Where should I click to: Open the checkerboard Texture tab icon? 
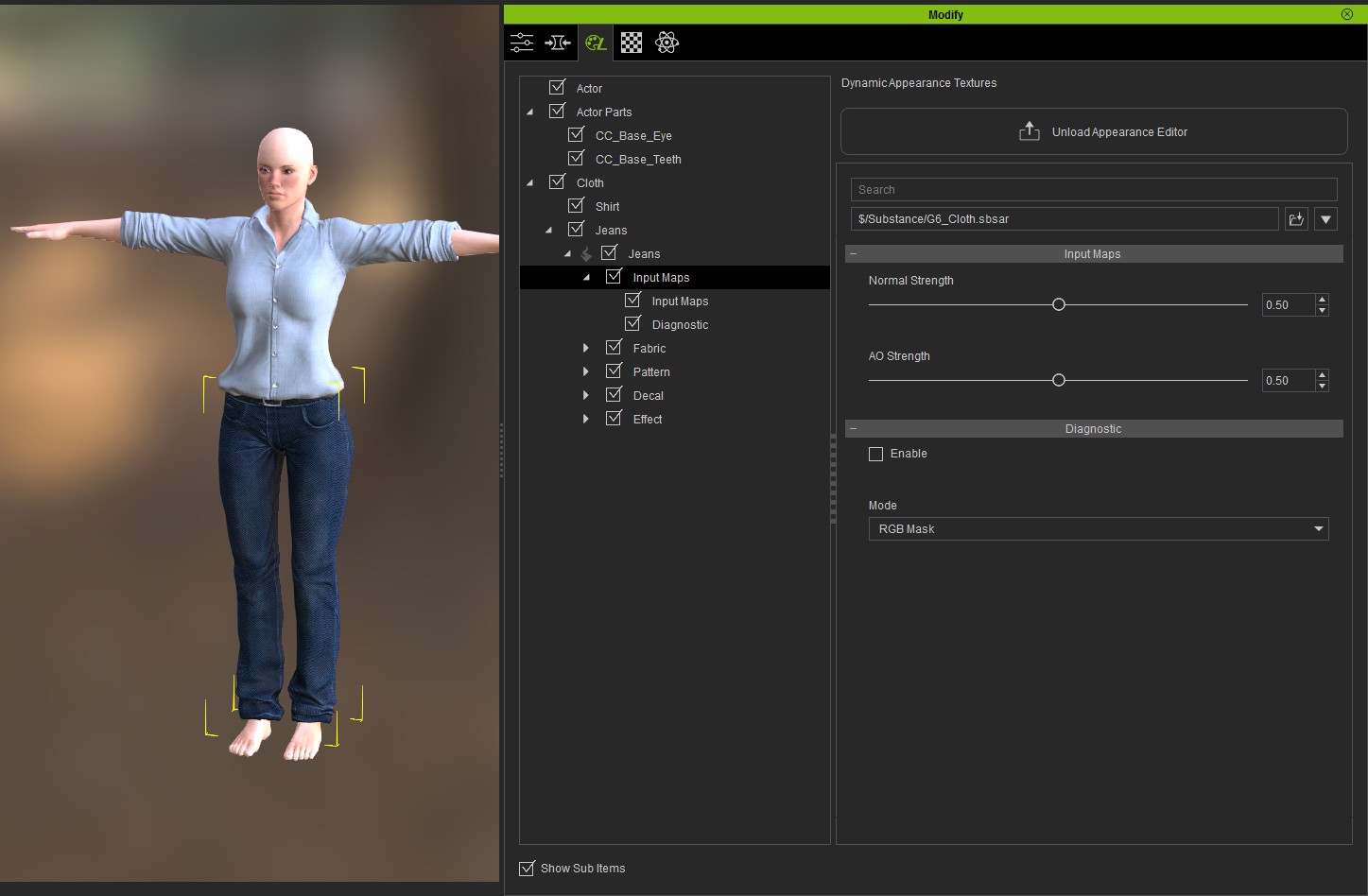click(632, 43)
